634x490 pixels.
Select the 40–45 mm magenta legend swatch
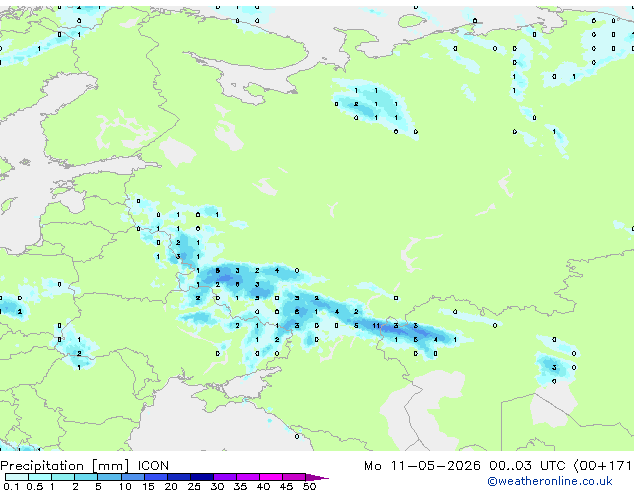(x=271, y=477)
